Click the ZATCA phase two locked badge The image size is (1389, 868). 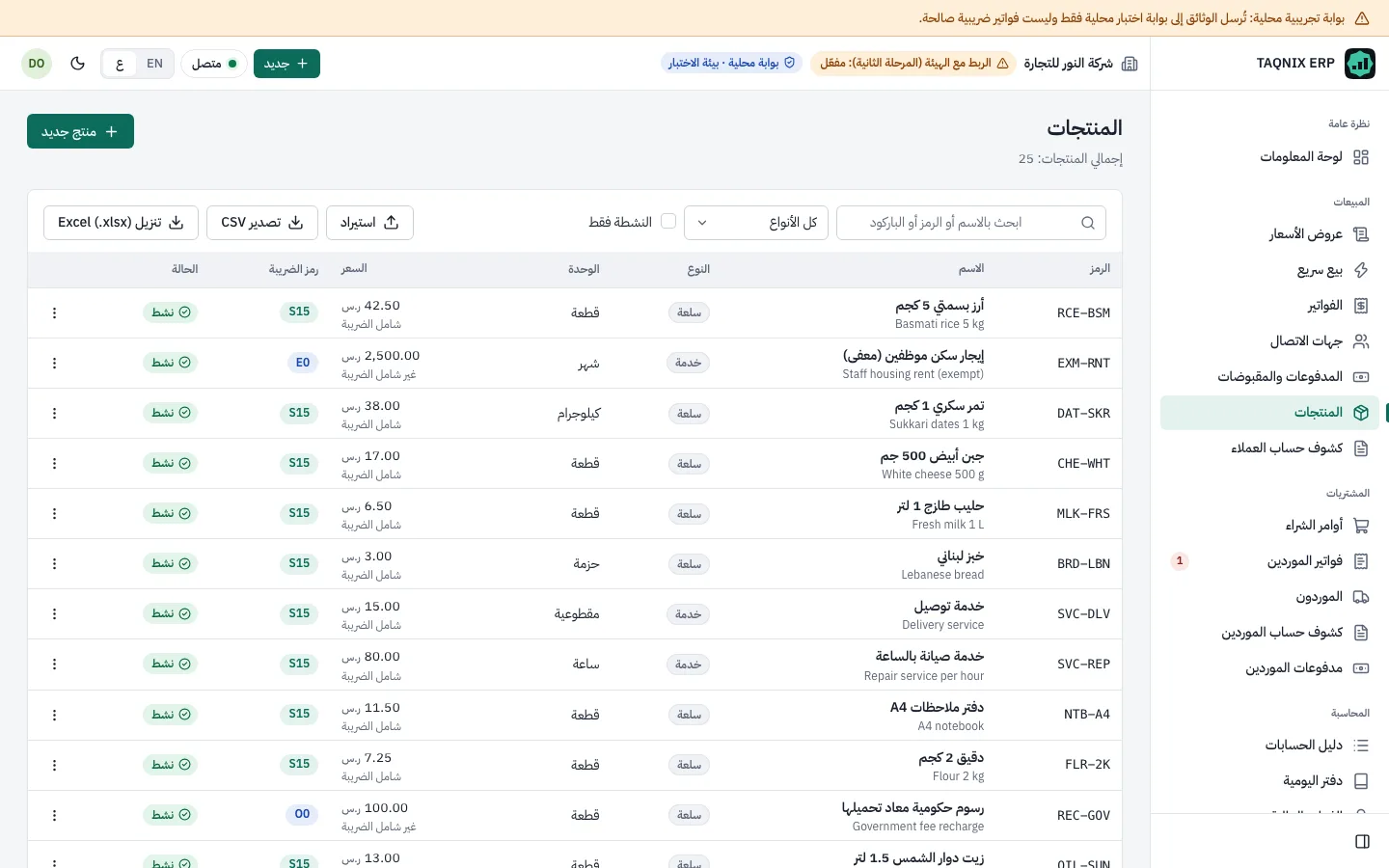point(913,63)
